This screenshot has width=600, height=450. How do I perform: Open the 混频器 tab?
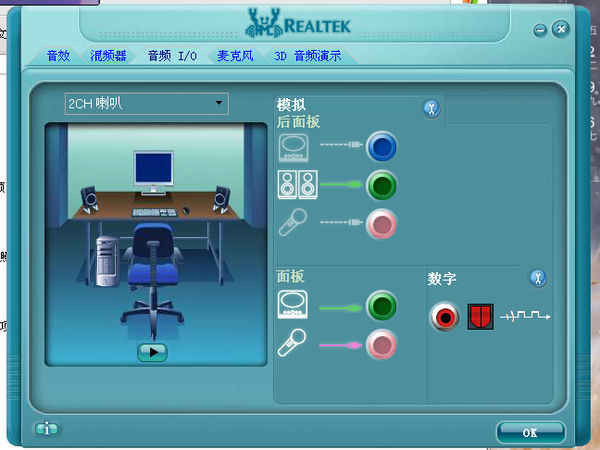(108, 56)
